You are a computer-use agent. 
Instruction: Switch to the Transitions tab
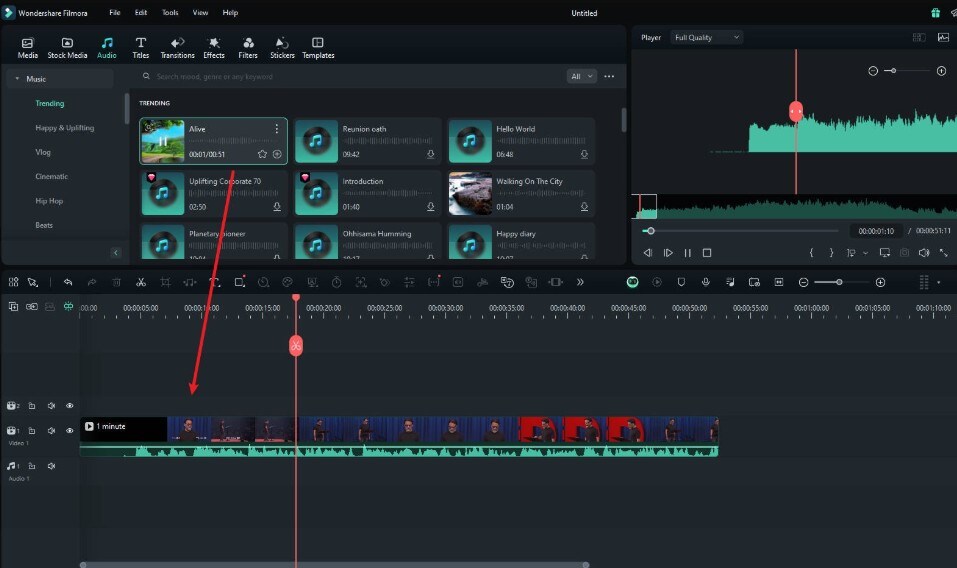(178, 48)
